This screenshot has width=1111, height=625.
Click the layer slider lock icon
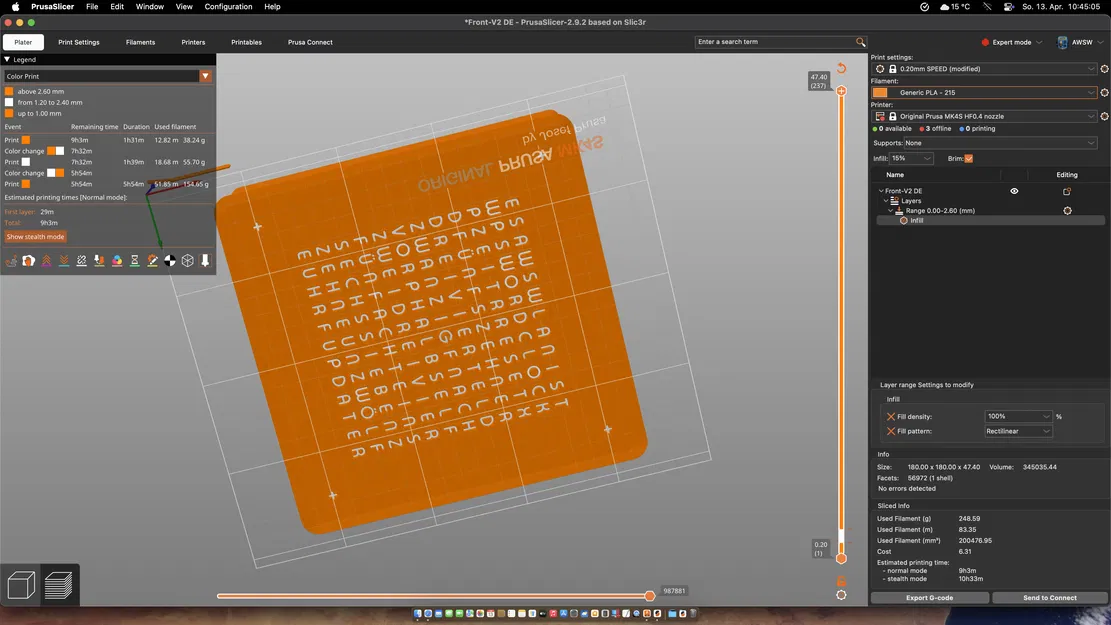click(841, 581)
